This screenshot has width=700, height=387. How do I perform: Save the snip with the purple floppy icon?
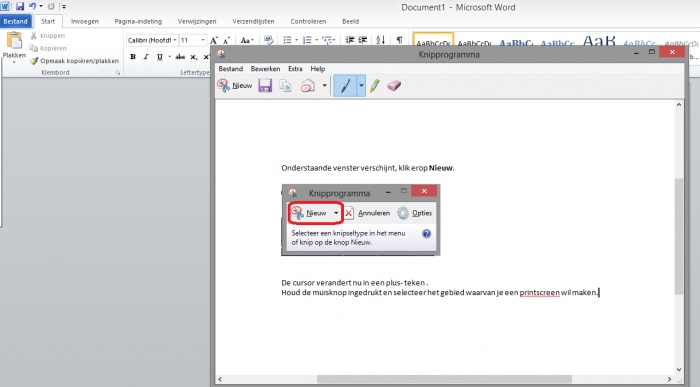tap(265, 85)
